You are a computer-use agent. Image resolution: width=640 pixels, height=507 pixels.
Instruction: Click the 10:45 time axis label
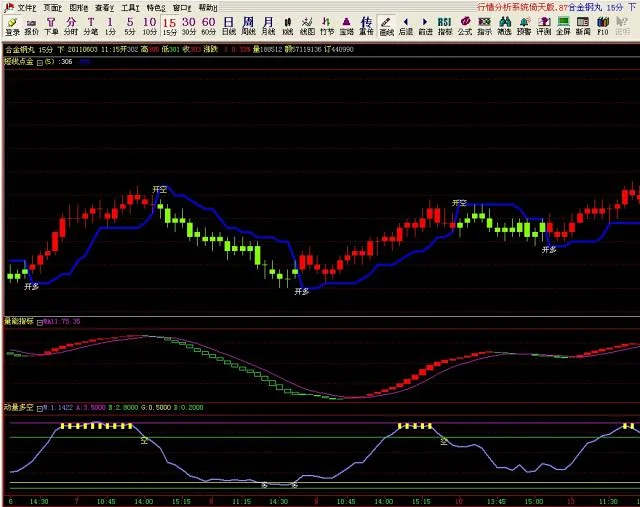pos(107,500)
